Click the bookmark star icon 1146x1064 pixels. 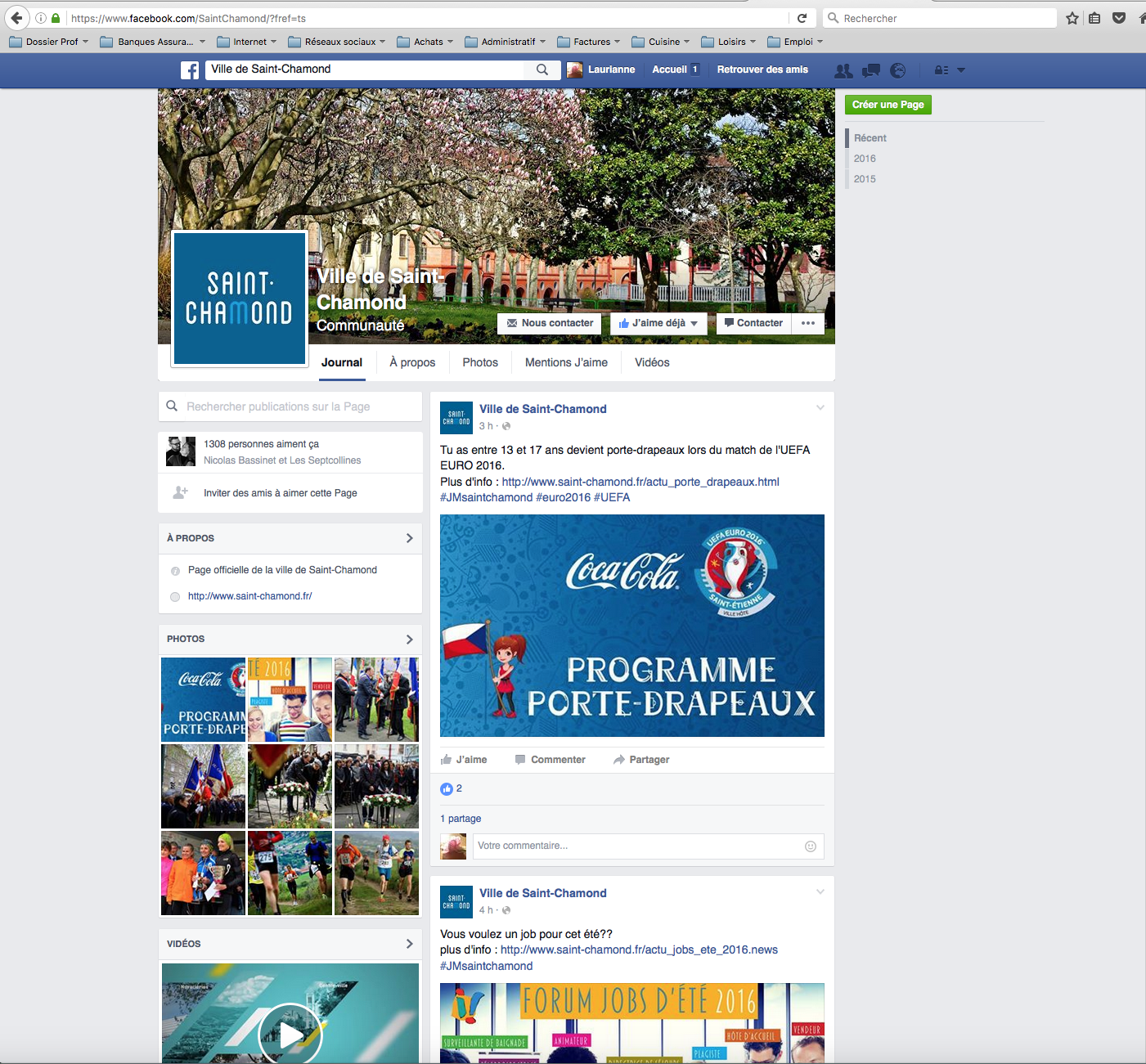click(1072, 18)
